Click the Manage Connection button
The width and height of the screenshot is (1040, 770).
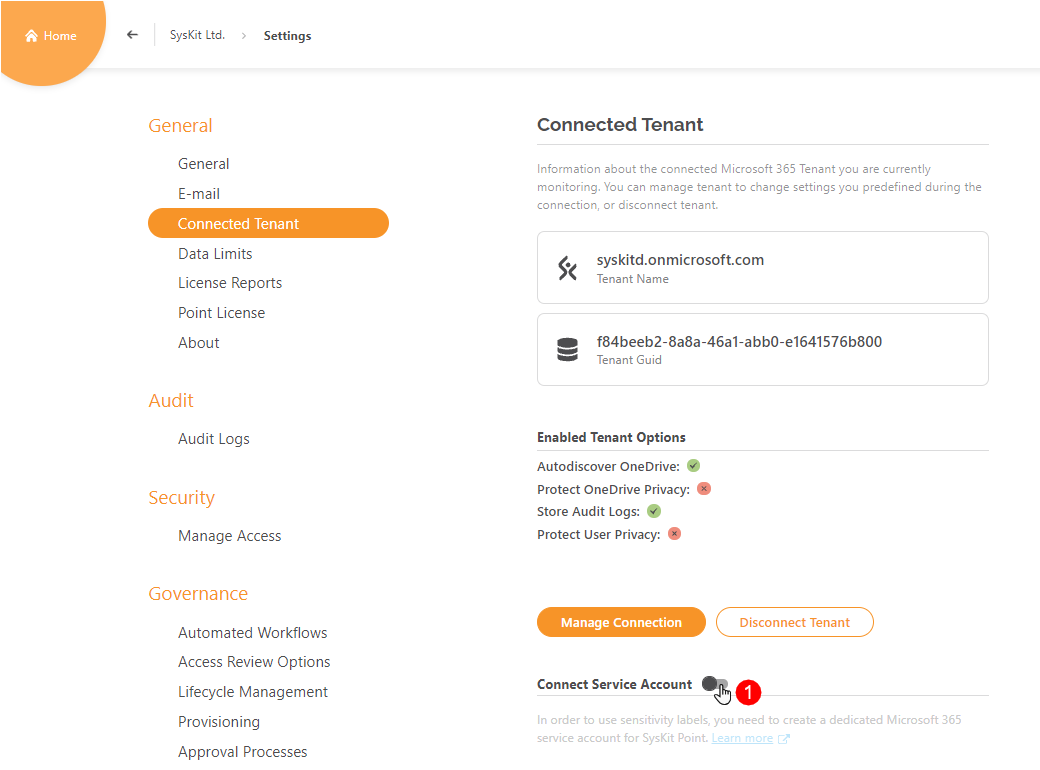point(621,622)
